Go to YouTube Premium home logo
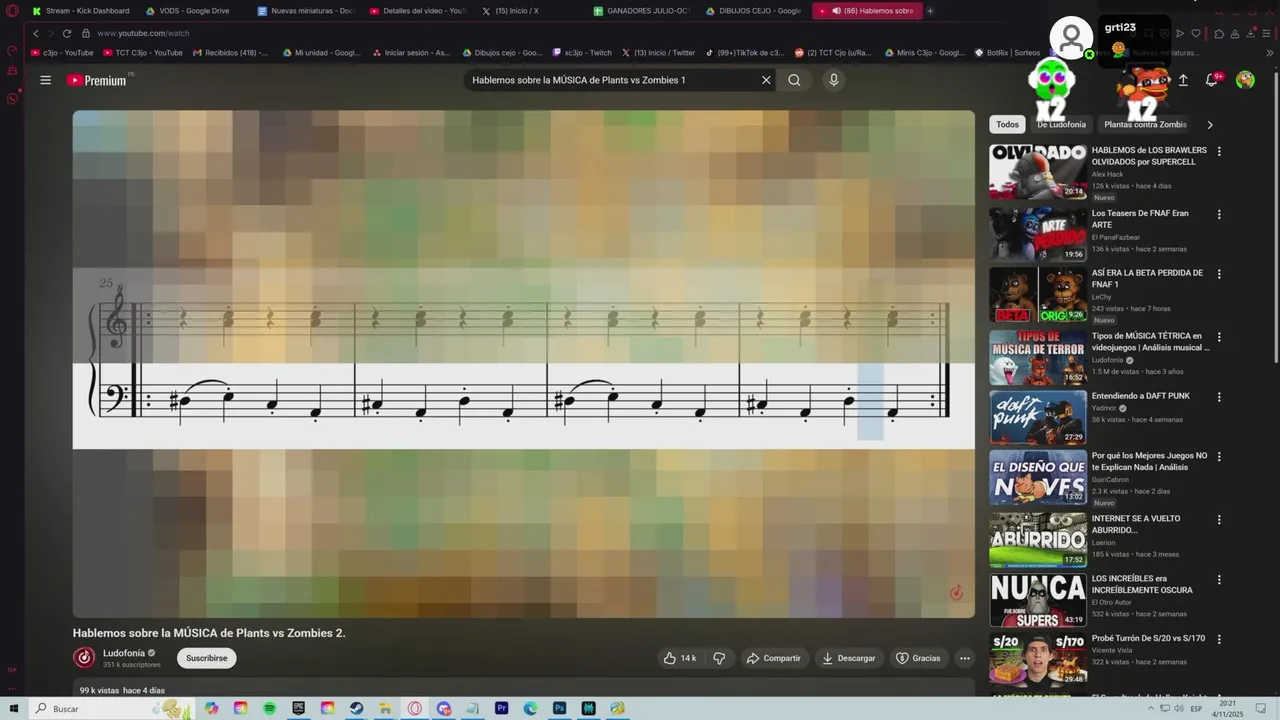 pyautogui.click(x=98, y=80)
